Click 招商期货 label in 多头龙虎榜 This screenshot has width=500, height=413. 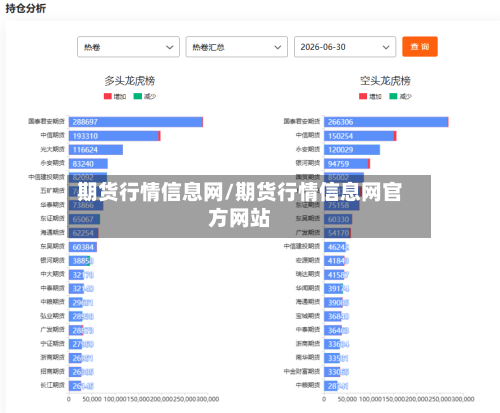pos(52,371)
